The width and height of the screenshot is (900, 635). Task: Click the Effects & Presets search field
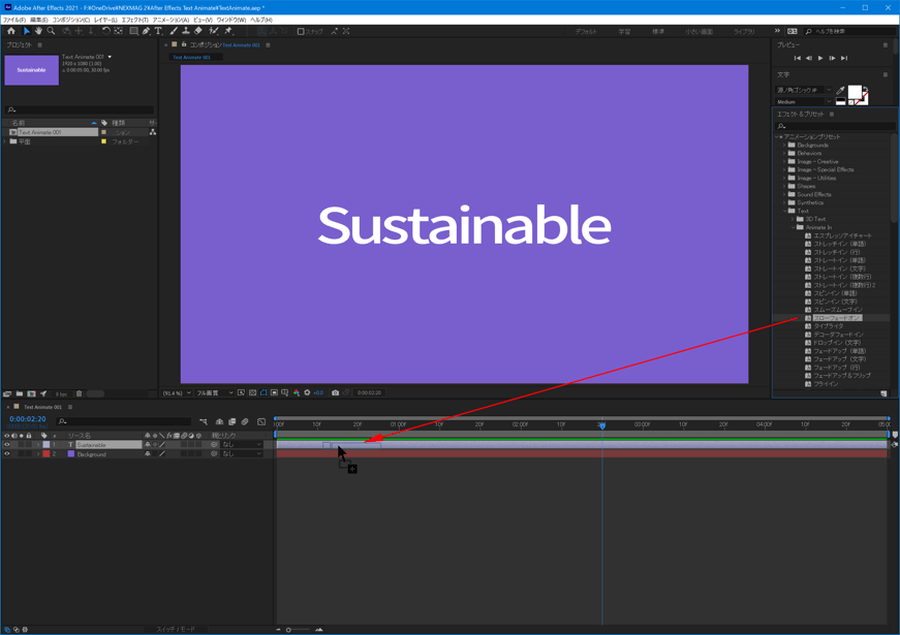click(835, 126)
